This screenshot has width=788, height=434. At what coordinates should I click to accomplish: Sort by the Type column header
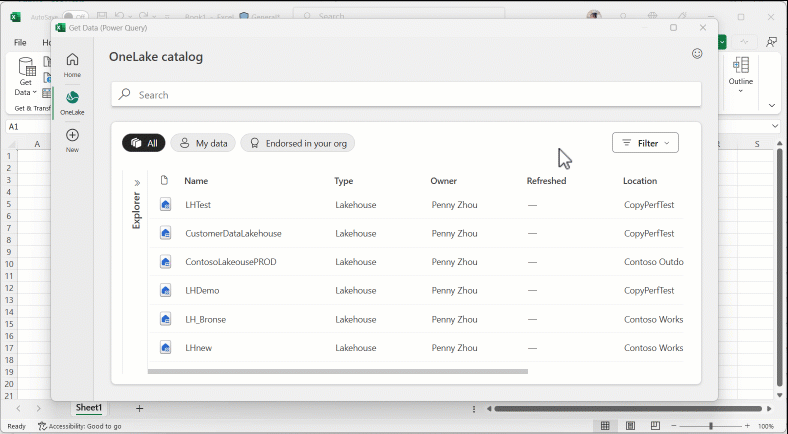(x=344, y=181)
